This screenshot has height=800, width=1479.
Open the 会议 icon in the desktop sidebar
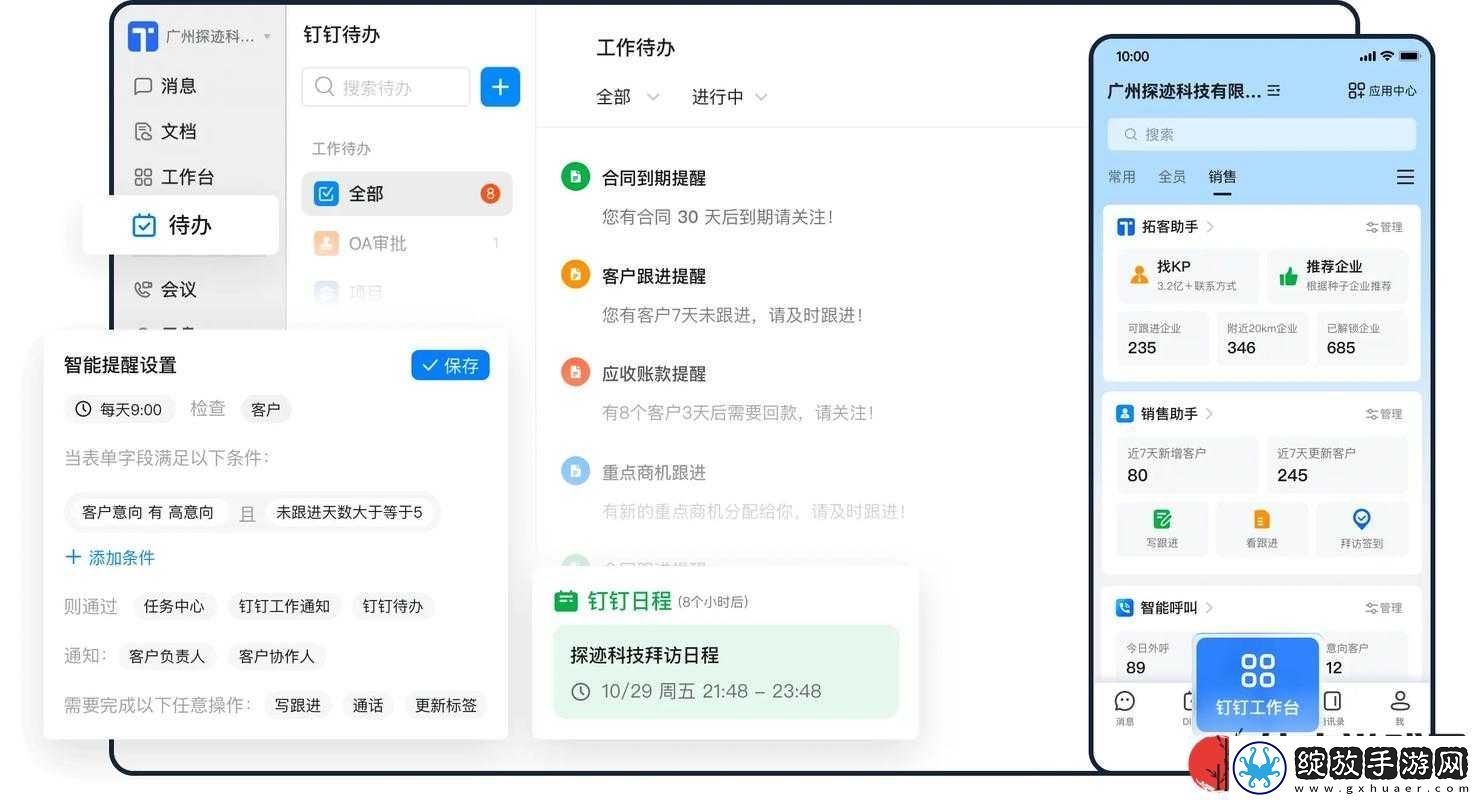tap(143, 289)
